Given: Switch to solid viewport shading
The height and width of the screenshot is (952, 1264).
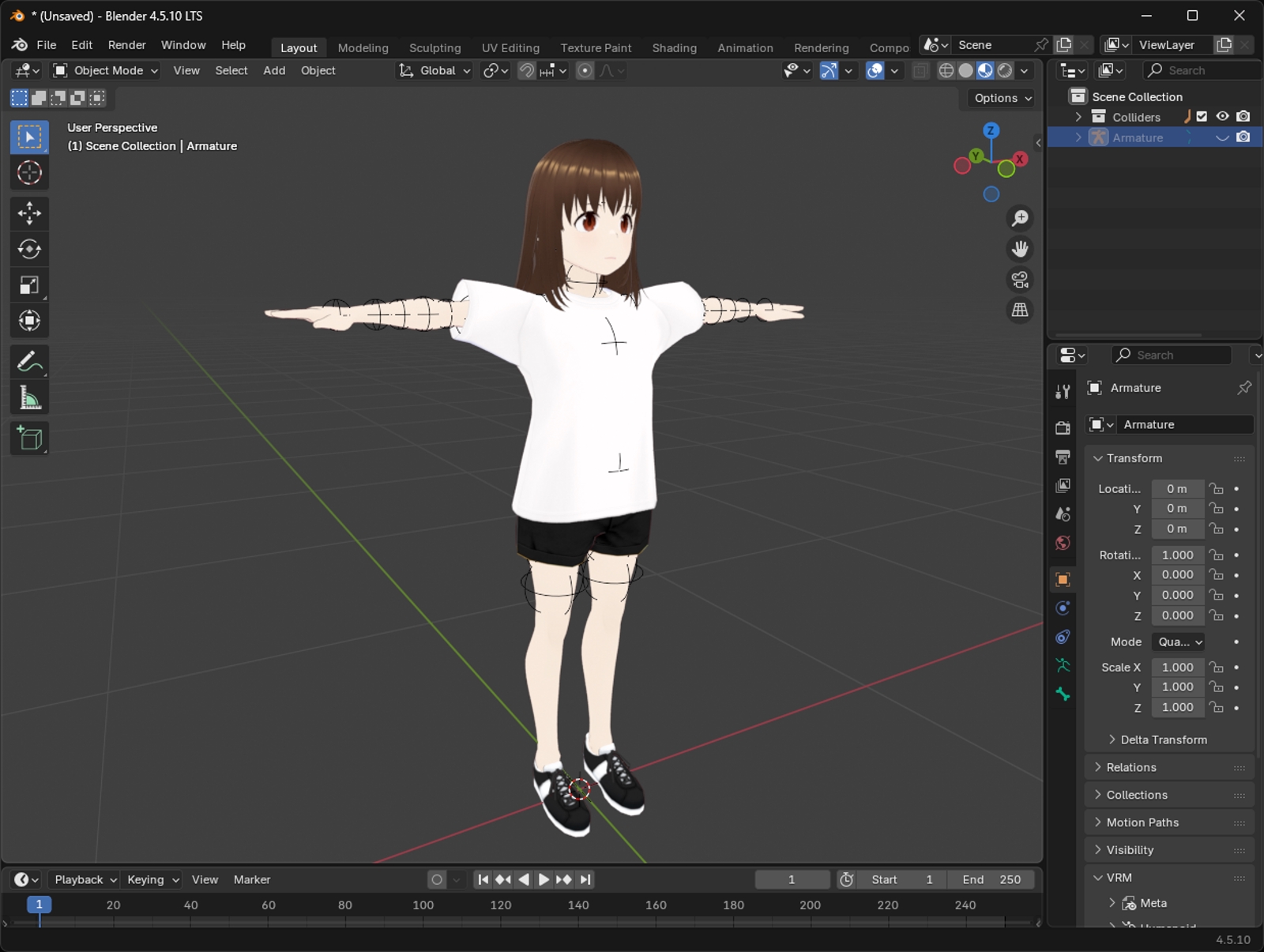Looking at the screenshot, I should coord(965,71).
